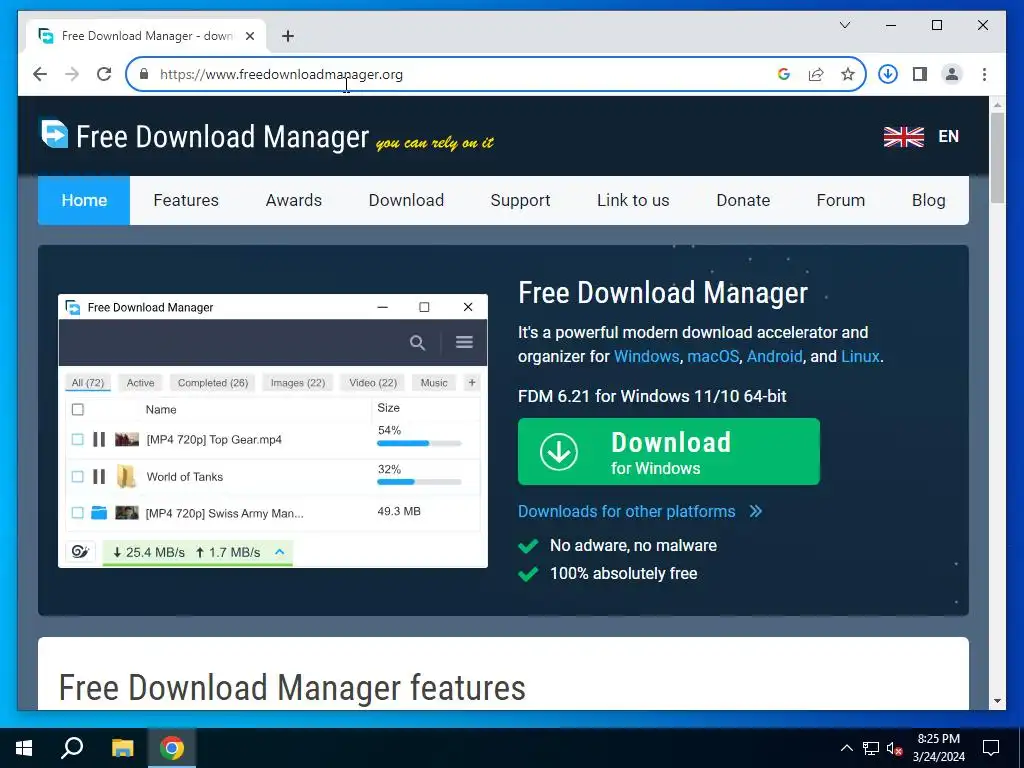1024x768 pixels.
Task: Open File Explorer from the taskbar
Action: (122, 748)
